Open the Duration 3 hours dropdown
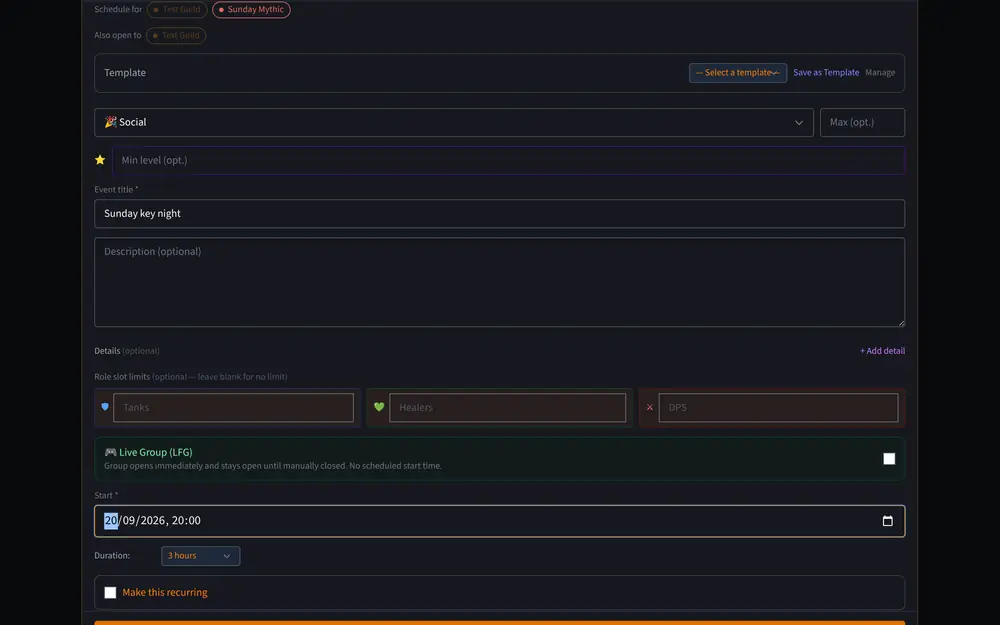This screenshot has width=1000, height=625. pos(200,556)
